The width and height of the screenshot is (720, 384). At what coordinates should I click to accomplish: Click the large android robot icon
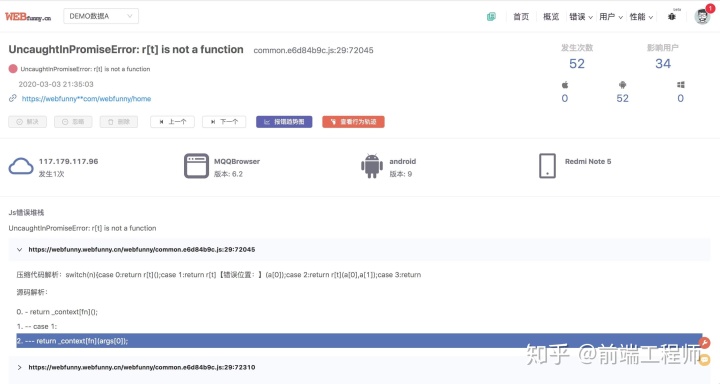click(x=372, y=166)
